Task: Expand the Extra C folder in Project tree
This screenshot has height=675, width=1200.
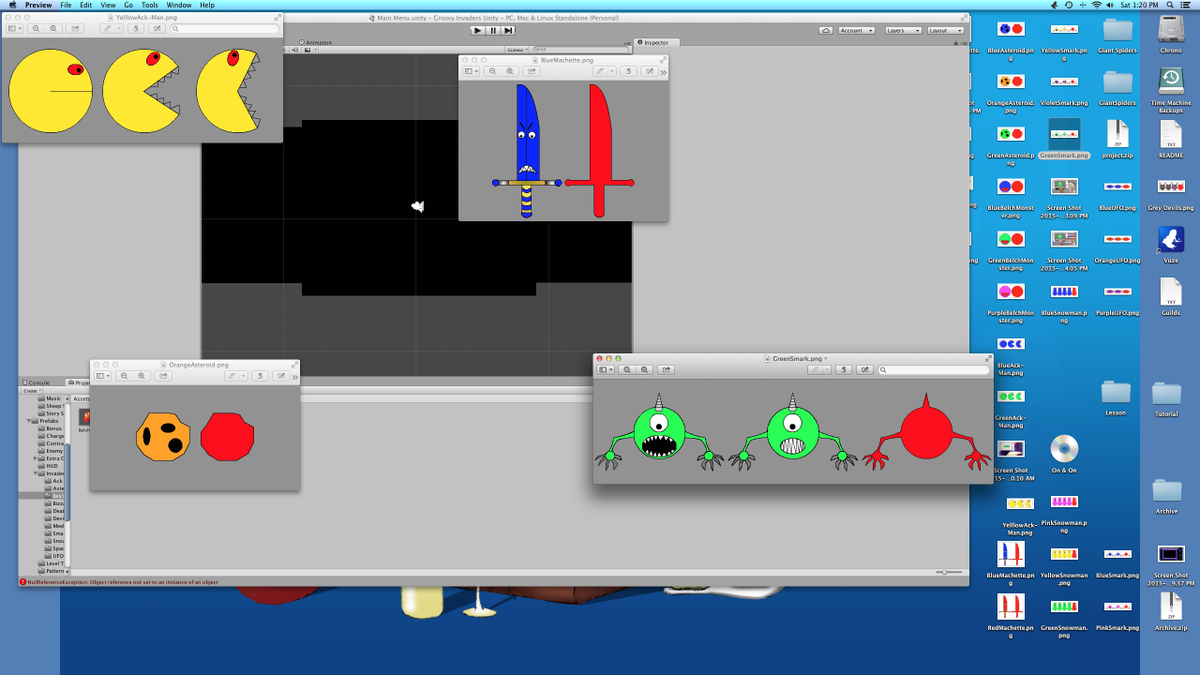Action: coord(35,458)
